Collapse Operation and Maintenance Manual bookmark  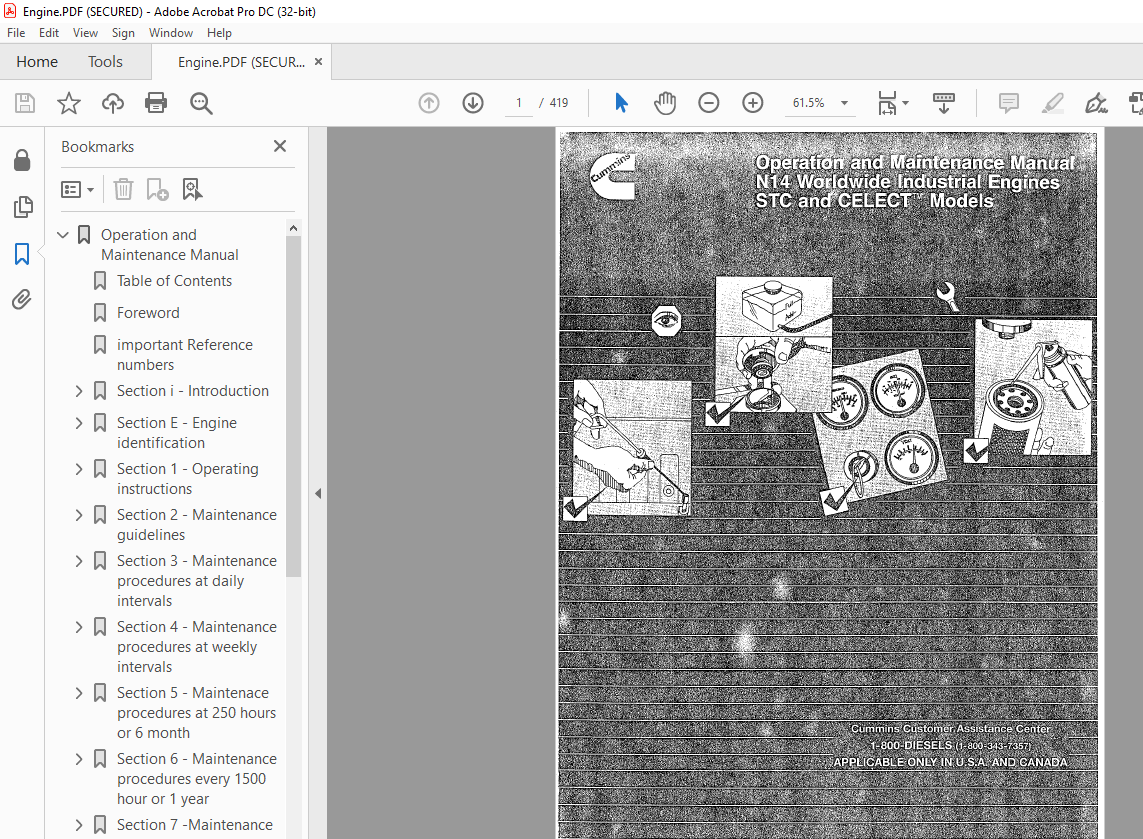(63, 235)
